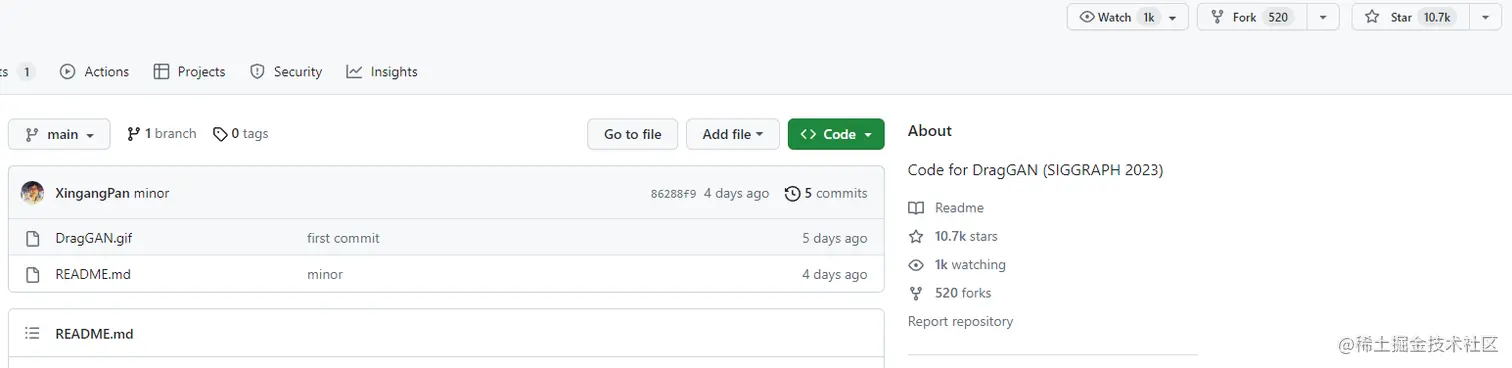
Task: Click the README.md preview header title
Action: [x=94, y=334]
